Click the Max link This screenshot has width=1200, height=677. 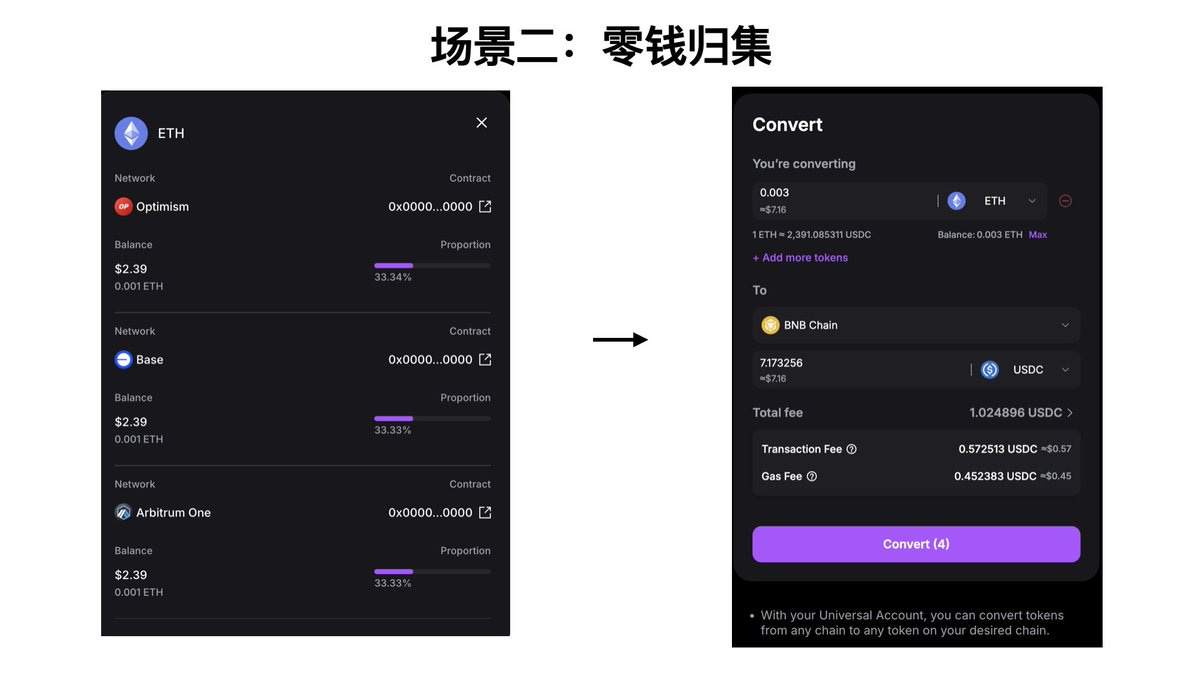coord(1038,235)
